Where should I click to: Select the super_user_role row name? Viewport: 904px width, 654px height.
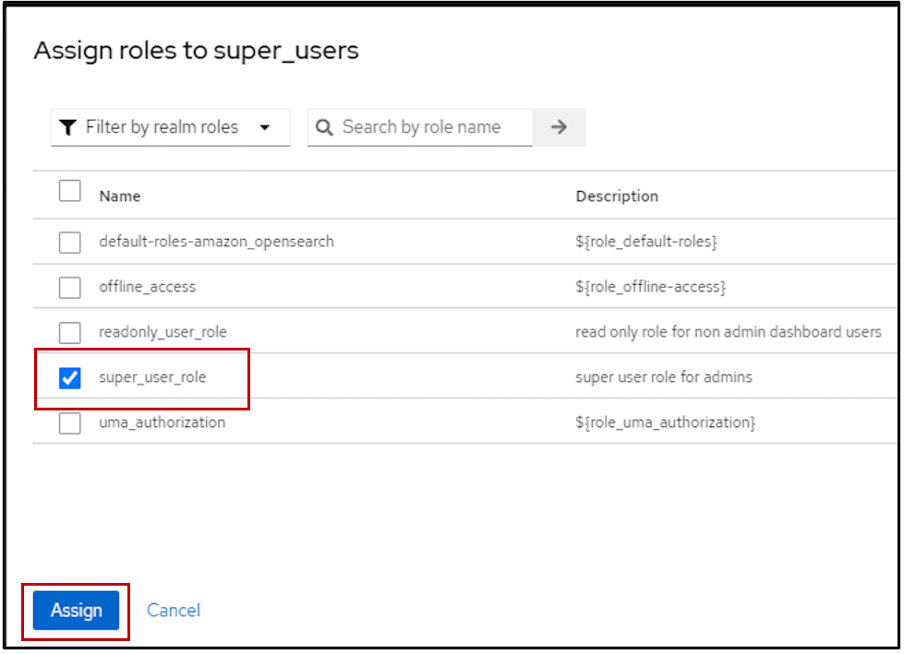coord(152,377)
